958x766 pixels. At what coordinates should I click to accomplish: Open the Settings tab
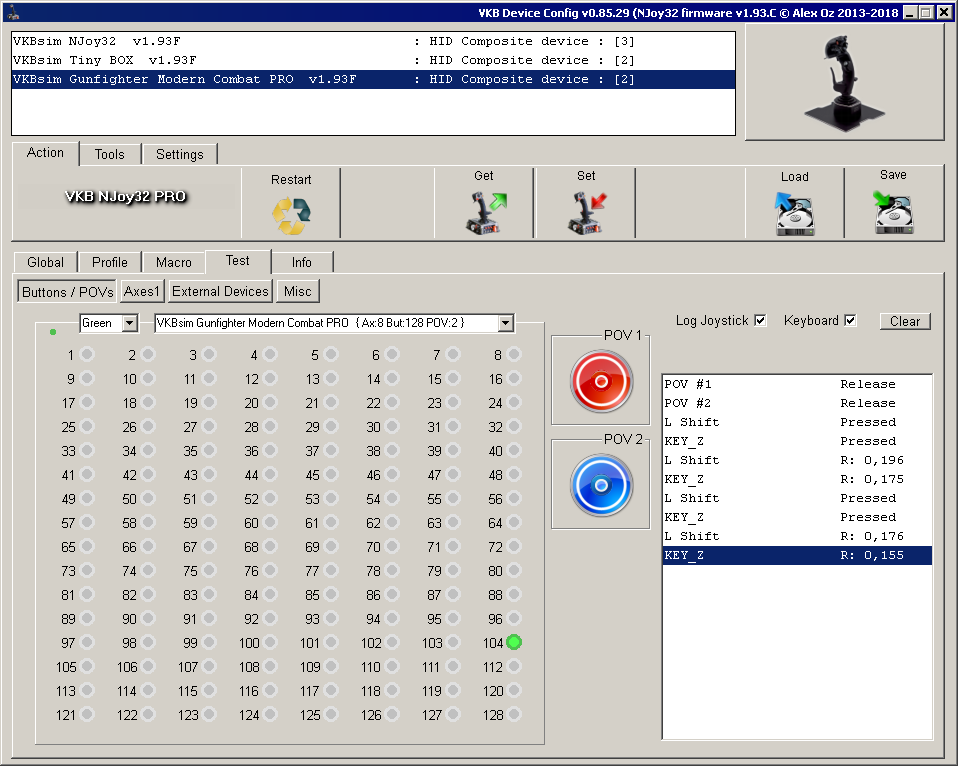180,155
